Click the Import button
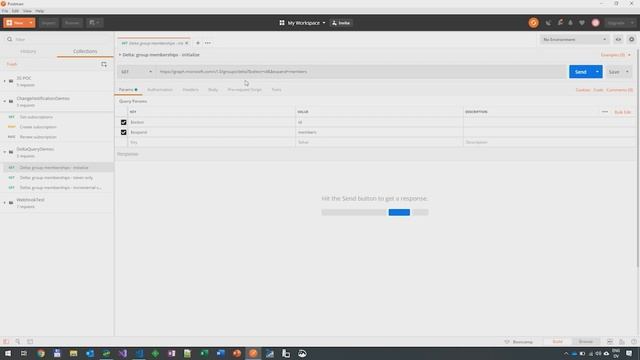640x360 pixels. [48, 23]
